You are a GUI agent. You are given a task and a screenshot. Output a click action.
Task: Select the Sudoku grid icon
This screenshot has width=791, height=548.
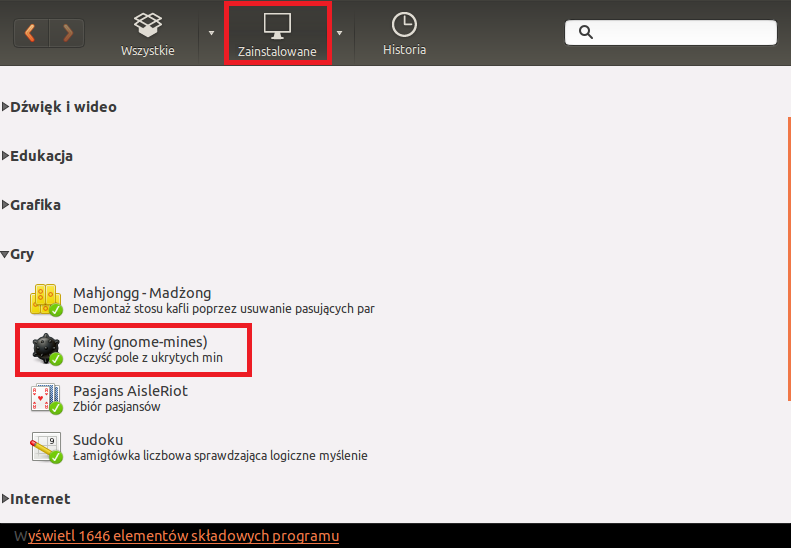[x=46, y=448]
